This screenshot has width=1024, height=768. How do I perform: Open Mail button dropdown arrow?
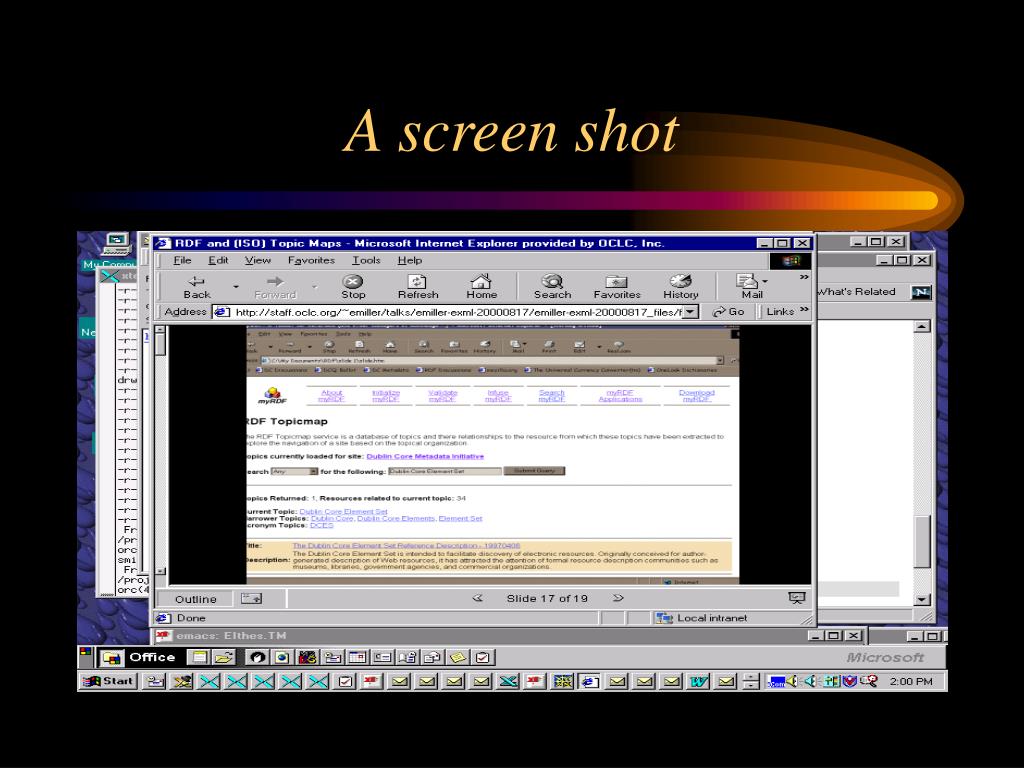pyautogui.click(x=765, y=281)
